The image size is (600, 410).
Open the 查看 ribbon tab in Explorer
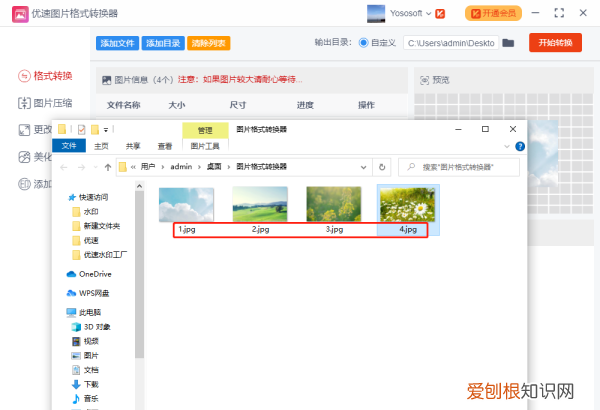165,146
